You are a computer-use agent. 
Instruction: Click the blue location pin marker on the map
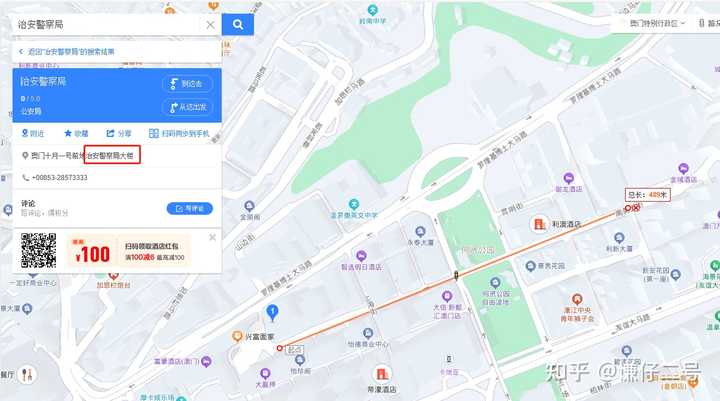pyautogui.click(x=272, y=312)
